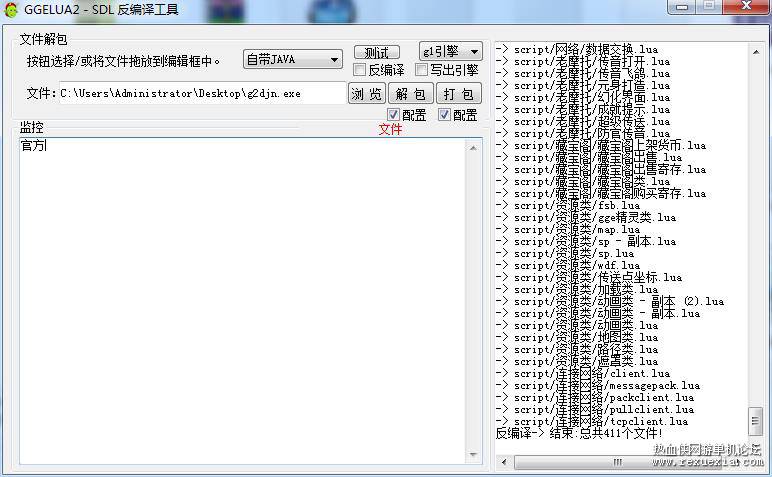Image resolution: width=772 pixels, height=477 pixels.
Task: Select log line script/资源类/map.lua
Action: [568, 229]
